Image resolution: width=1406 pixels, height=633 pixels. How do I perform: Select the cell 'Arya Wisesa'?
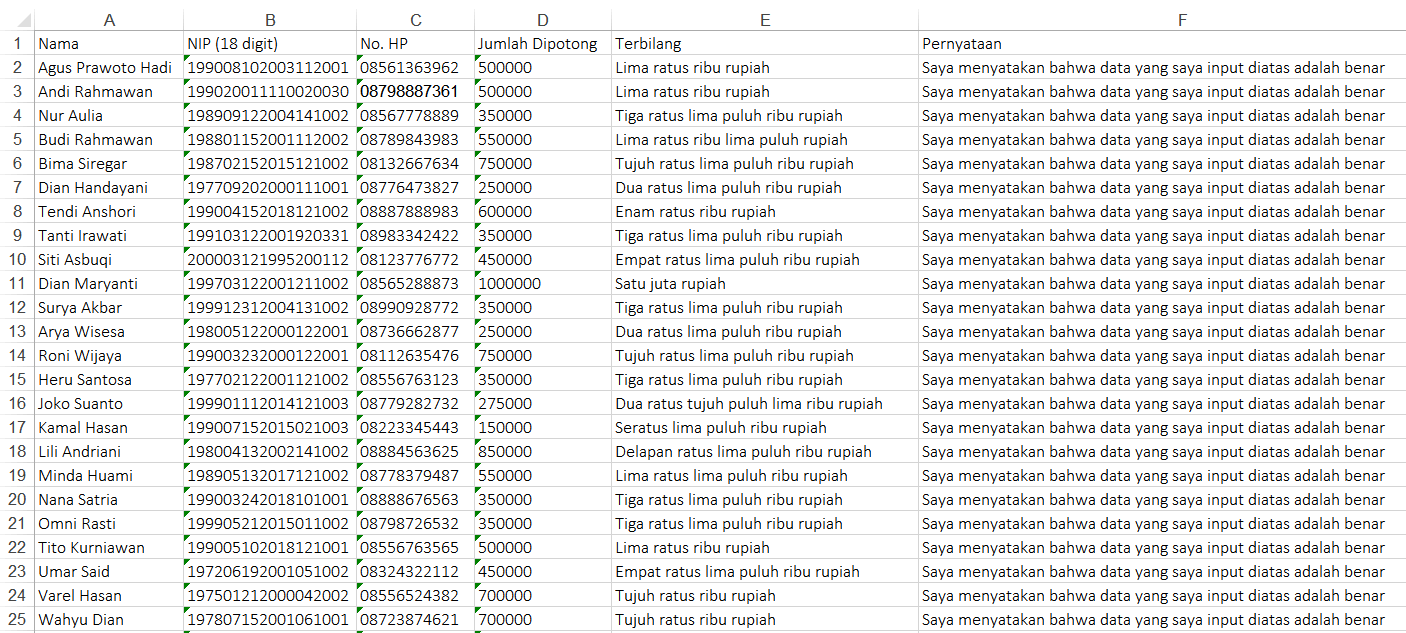coord(109,332)
